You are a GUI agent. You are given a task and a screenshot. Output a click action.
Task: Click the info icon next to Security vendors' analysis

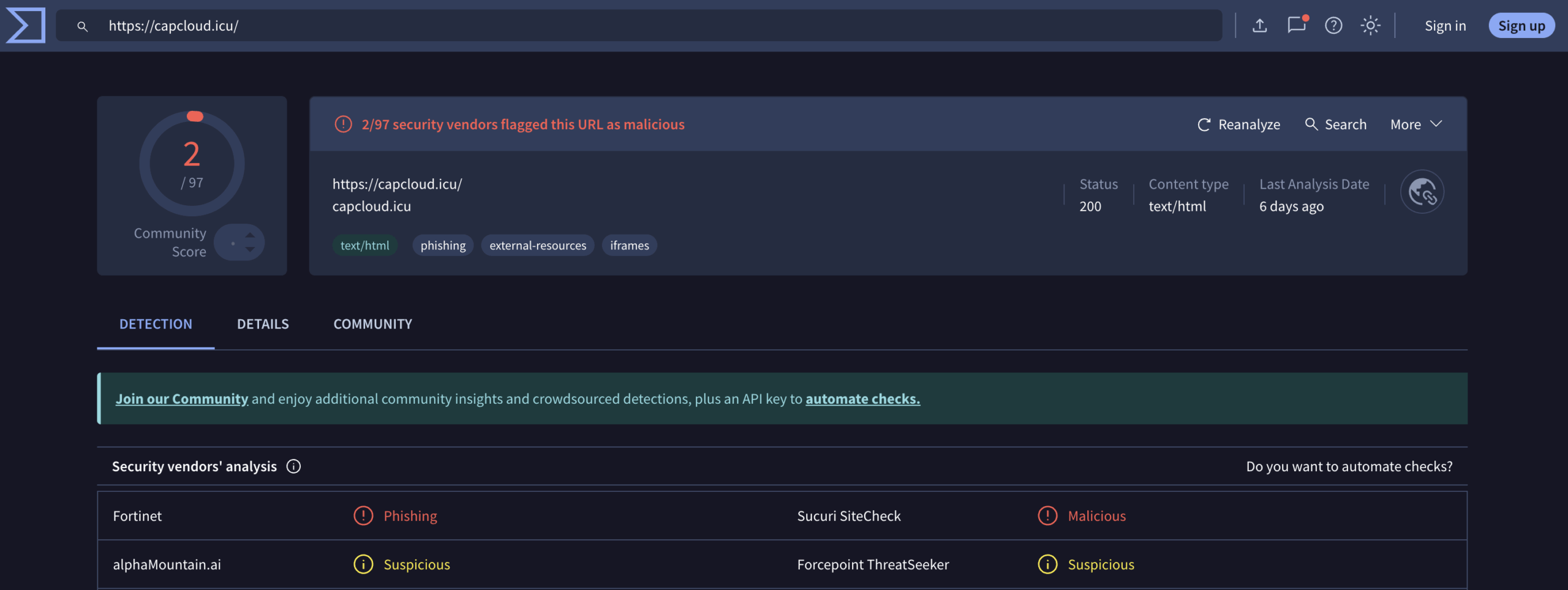coord(293,467)
